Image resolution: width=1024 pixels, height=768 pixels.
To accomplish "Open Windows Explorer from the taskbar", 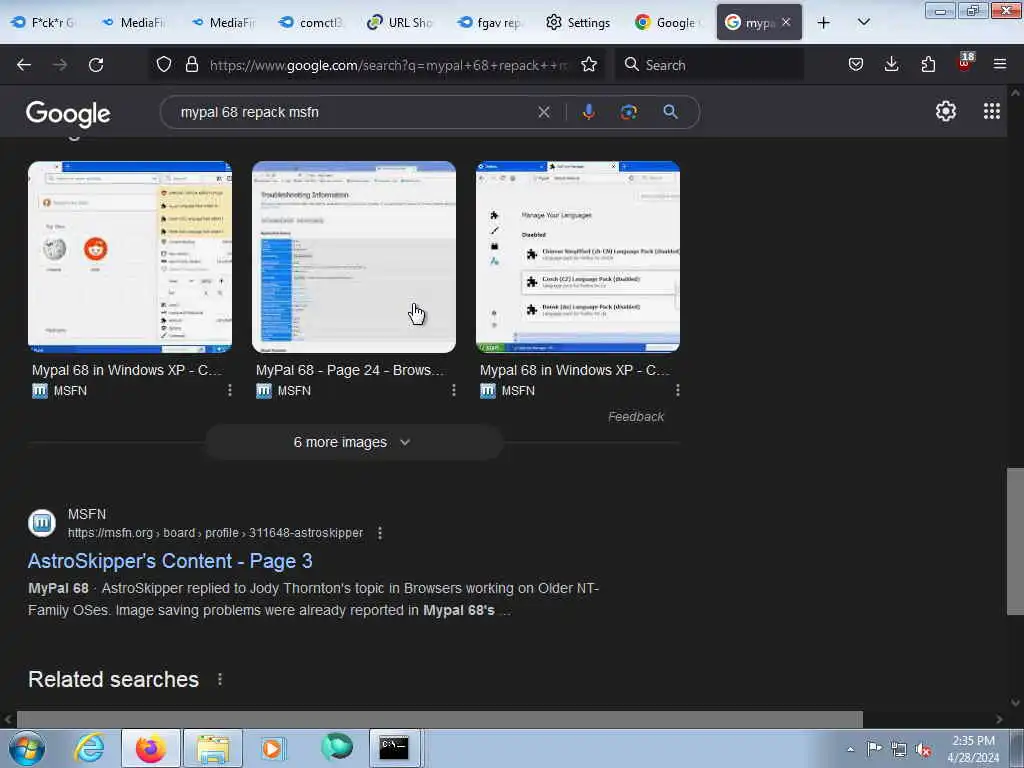I will coord(213,748).
